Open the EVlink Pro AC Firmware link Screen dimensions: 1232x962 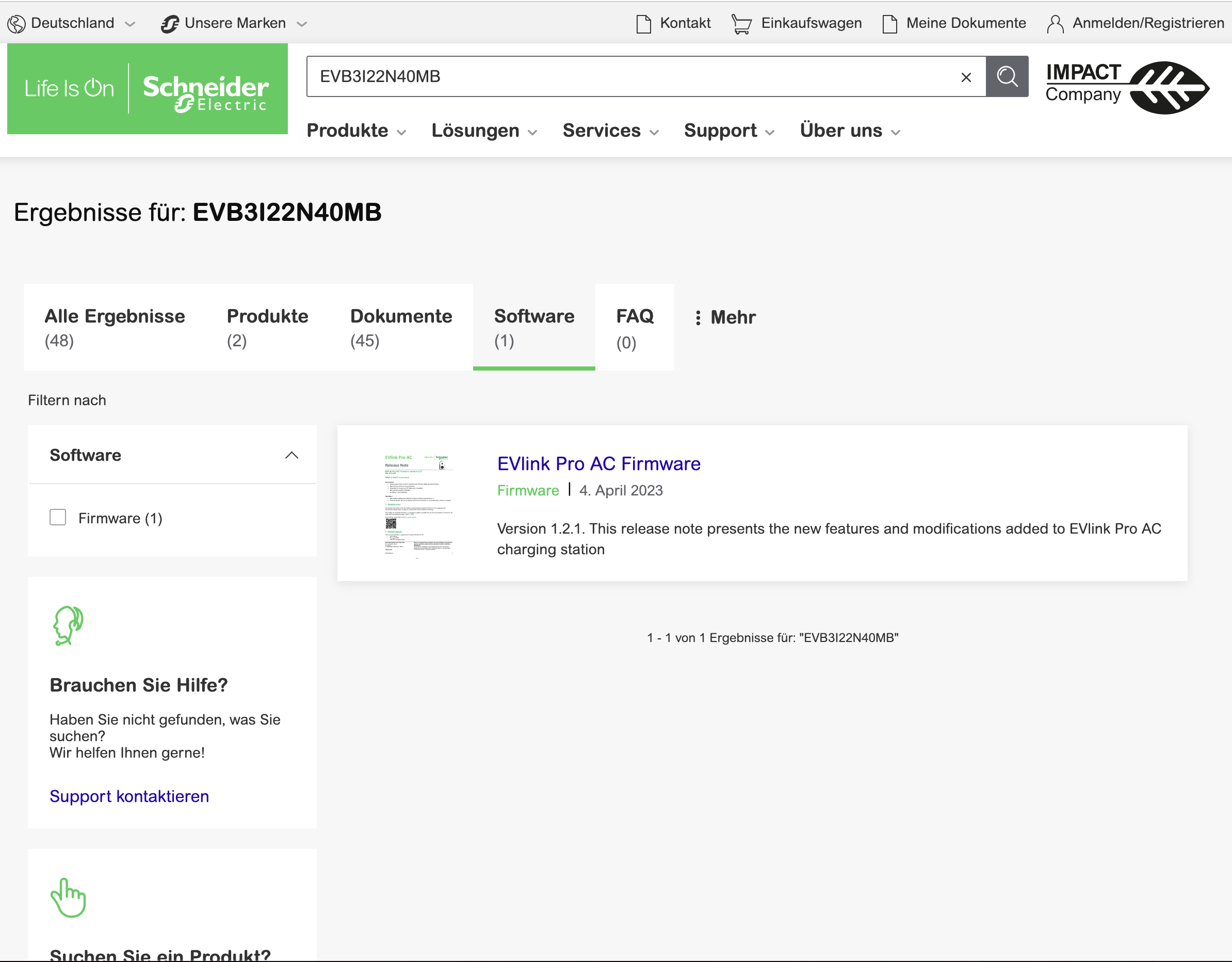(x=598, y=463)
